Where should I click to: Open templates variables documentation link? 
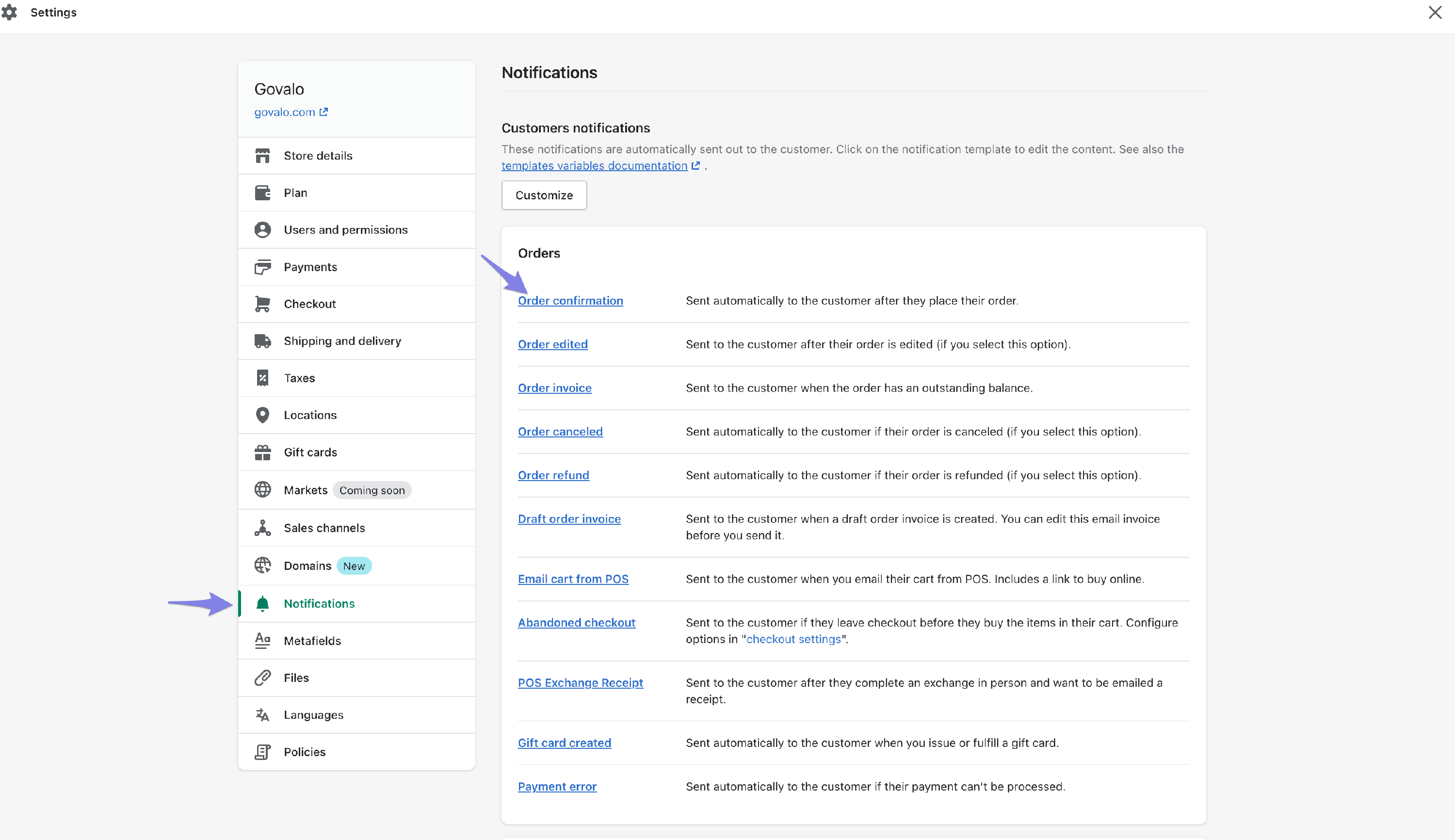tap(594, 166)
